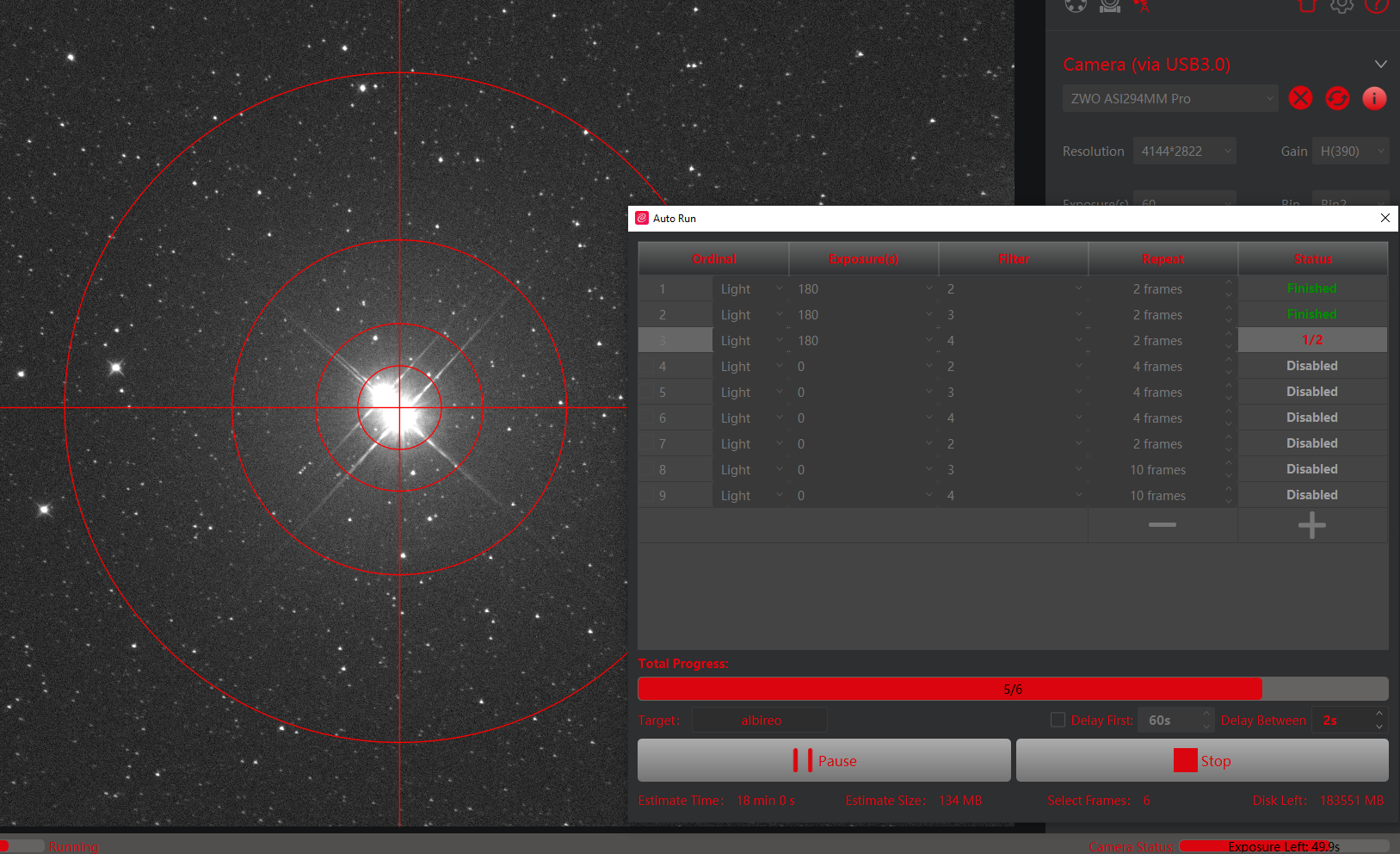Image resolution: width=1400 pixels, height=854 pixels.
Task: Collapse the Camera (via USB3.0) section chevron
Action: 1380,65
